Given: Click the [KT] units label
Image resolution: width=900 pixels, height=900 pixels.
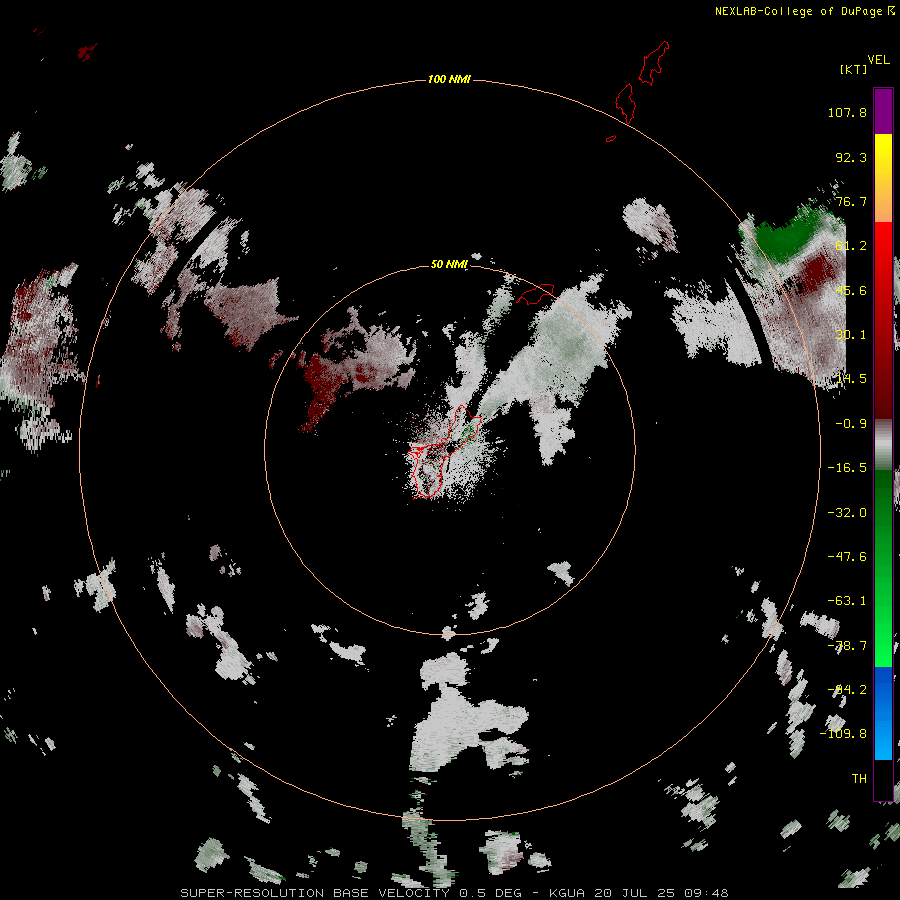Looking at the screenshot, I should coord(854,69).
